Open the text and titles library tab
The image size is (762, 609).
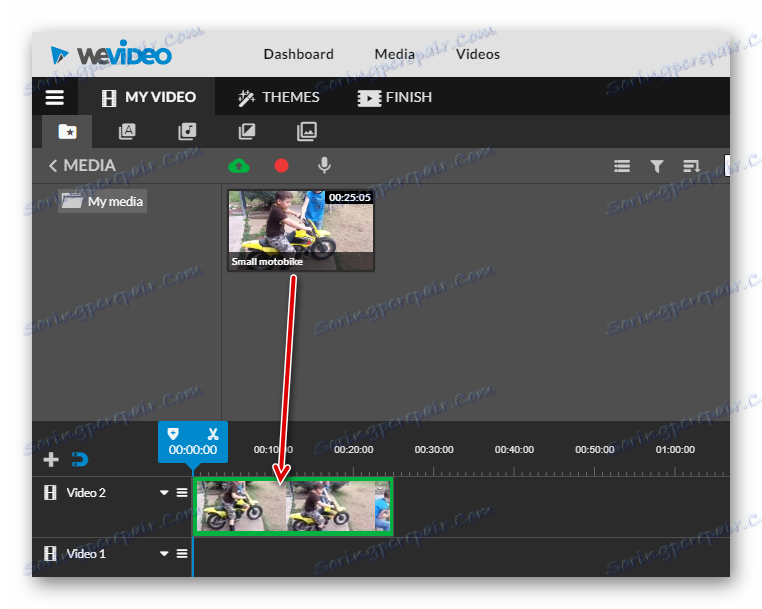[127, 131]
